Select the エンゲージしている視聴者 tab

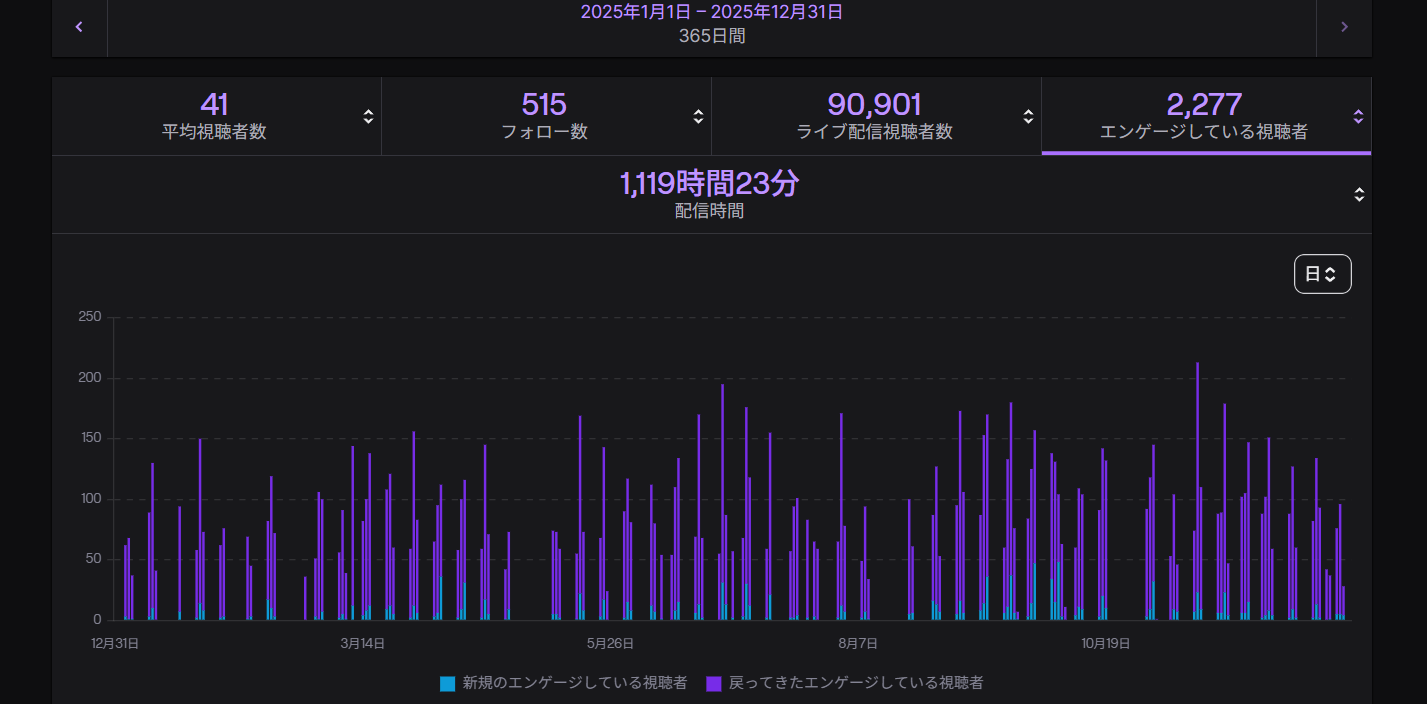1203,116
